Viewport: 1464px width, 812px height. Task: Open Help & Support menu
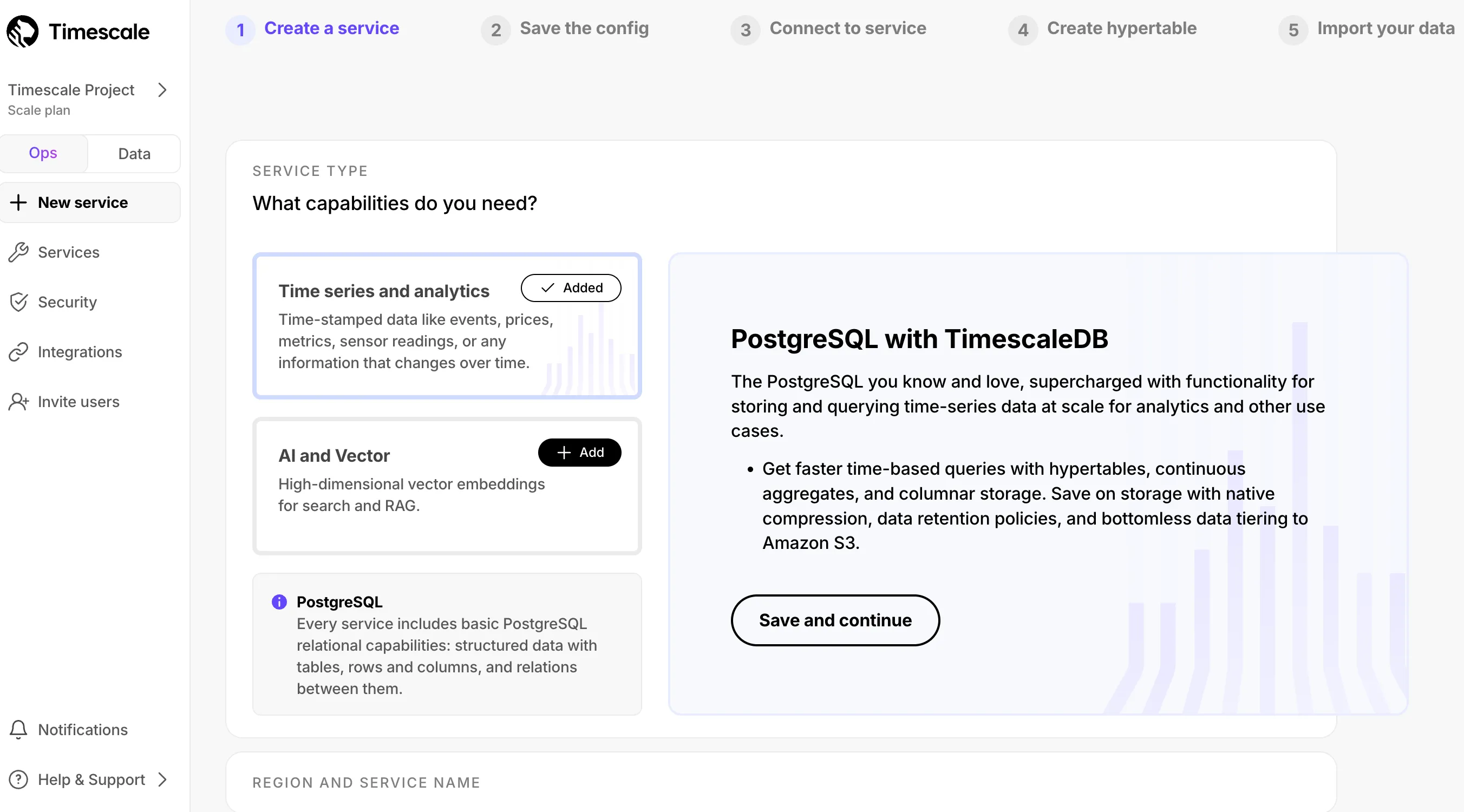(91, 780)
